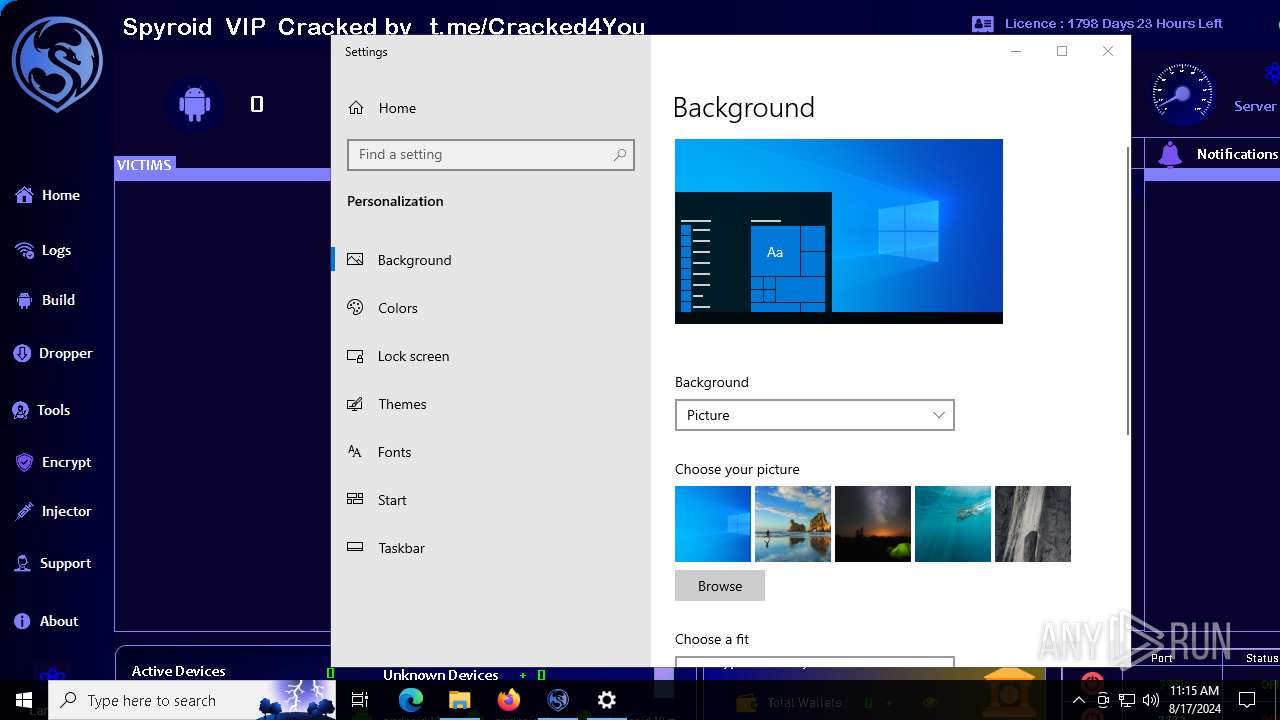Open Dropper in Spyroid sidebar
Image resolution: width=1280 pixels, height=720 pixels.
point(52,353)
